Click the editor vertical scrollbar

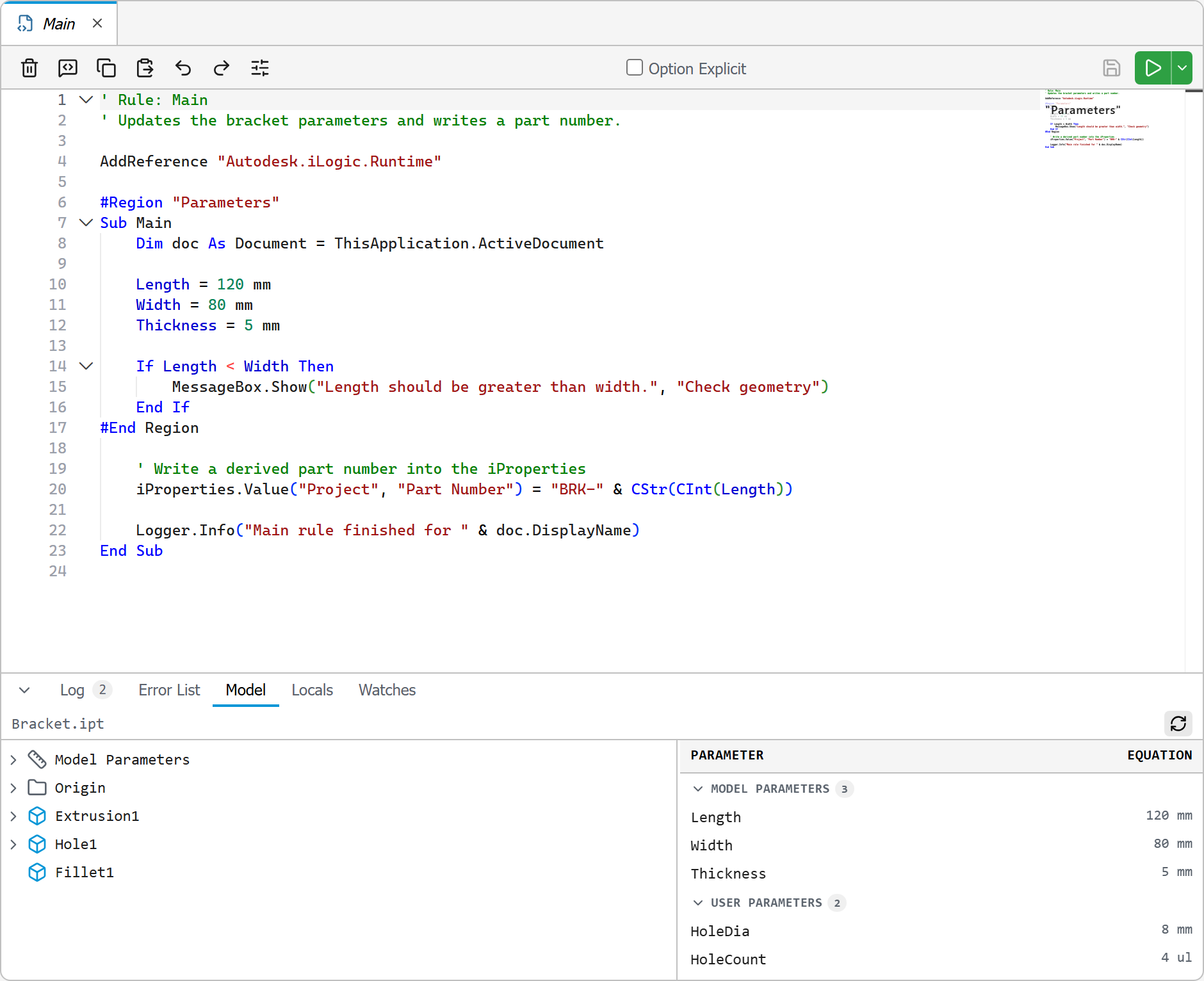pyautogui.click(x=1194, y=381)
